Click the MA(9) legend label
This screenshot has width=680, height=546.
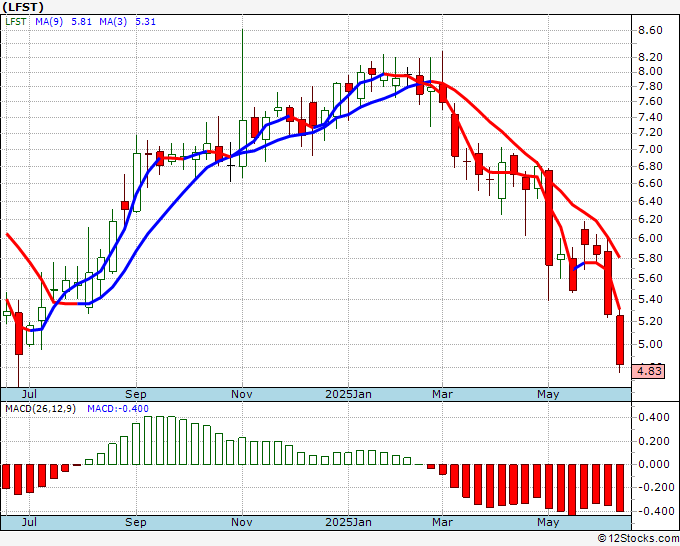pyautogui.click(x=49, y=22)
